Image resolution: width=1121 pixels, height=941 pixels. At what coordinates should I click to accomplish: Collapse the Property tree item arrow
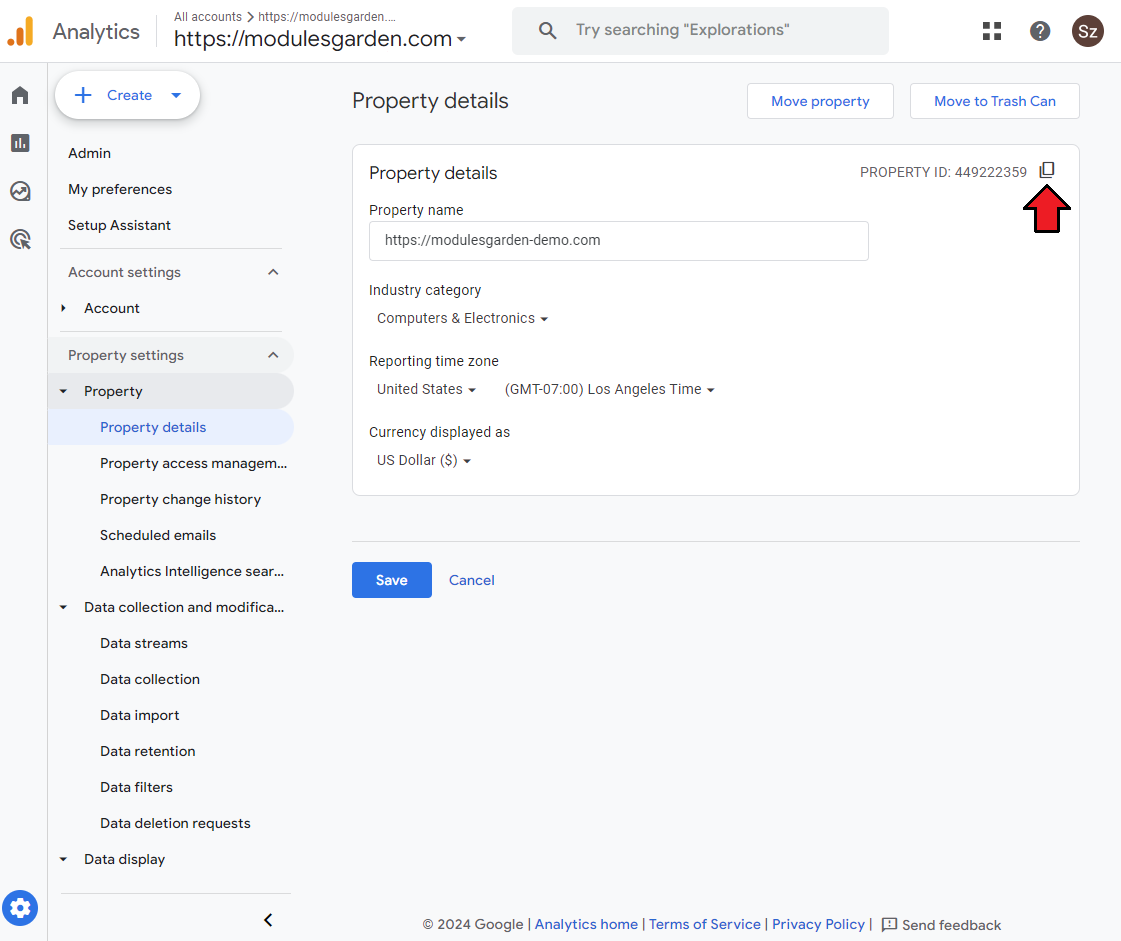click(x=64, y=391)
